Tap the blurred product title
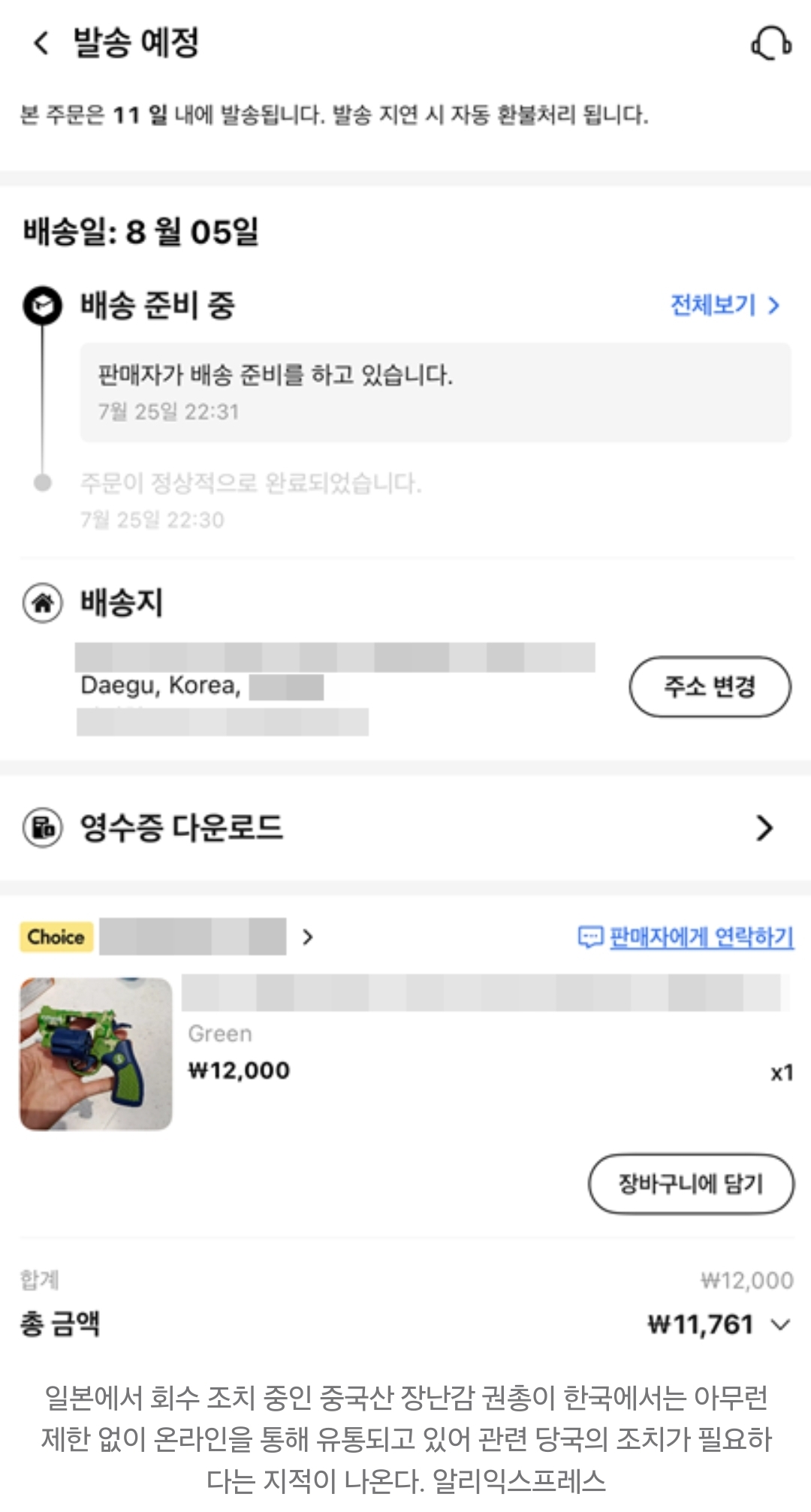Image resolution: width=811 pixels, height=1512 pixels. tap(484, 993)
